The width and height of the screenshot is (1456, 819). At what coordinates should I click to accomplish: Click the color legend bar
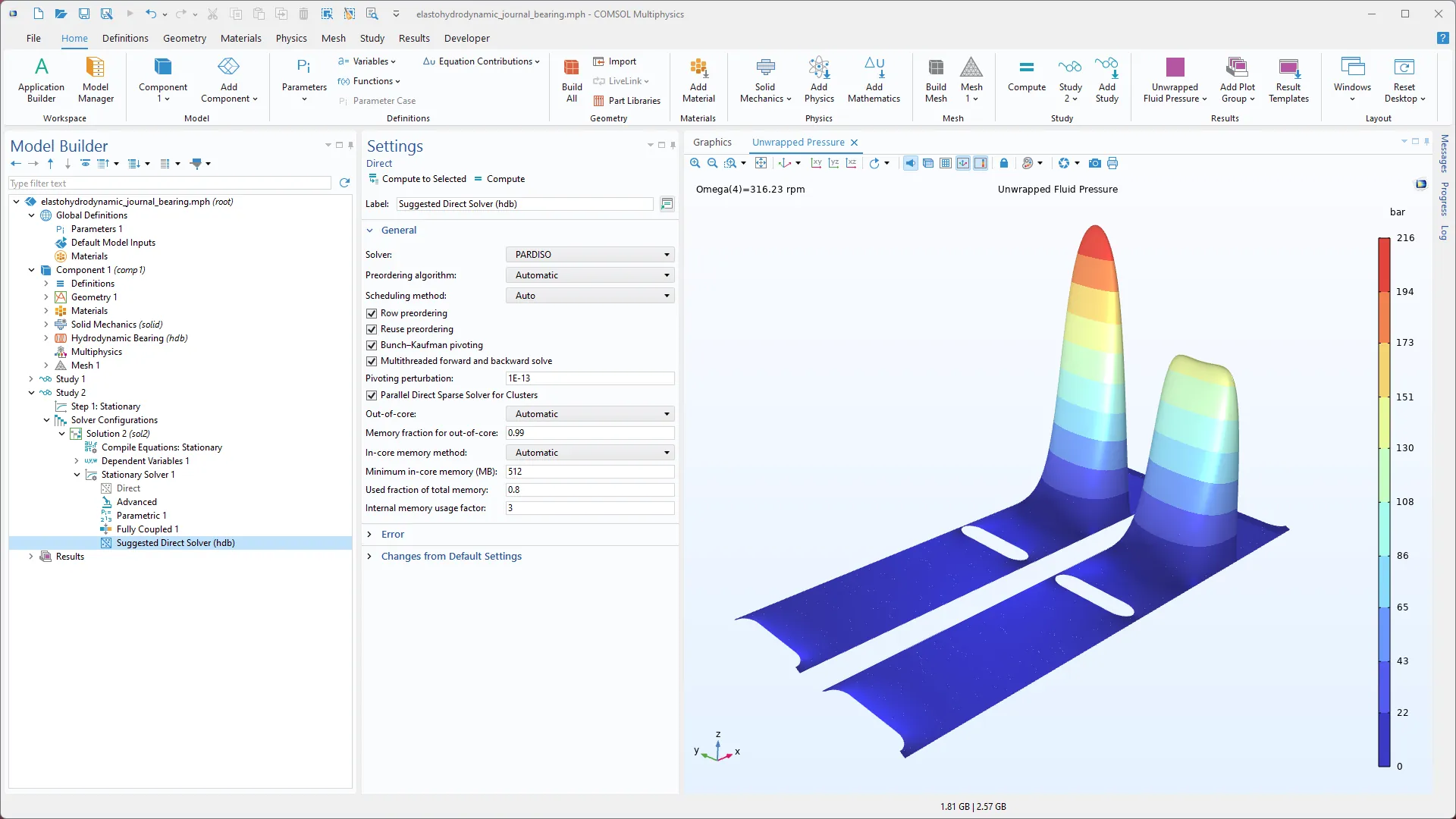1384,500
